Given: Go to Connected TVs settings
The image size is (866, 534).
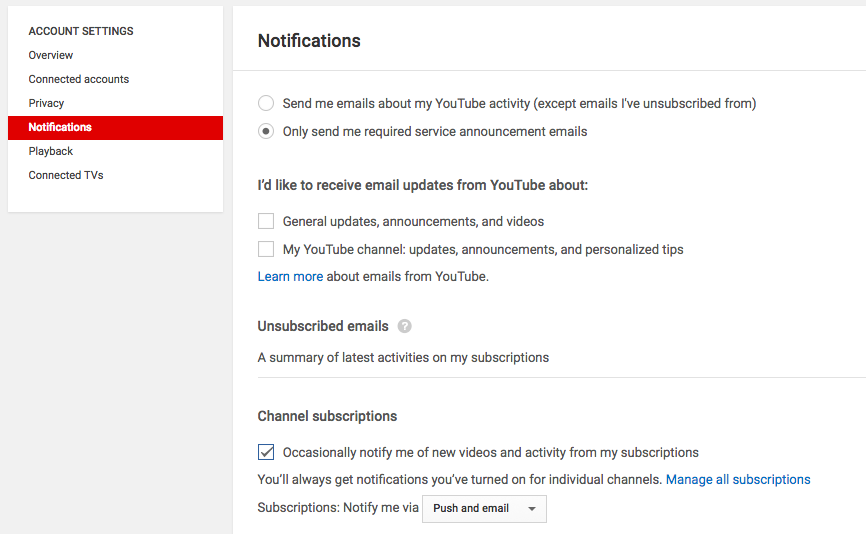Looking at the screenshot, I should pyautogui.click(x=66, y=175).
